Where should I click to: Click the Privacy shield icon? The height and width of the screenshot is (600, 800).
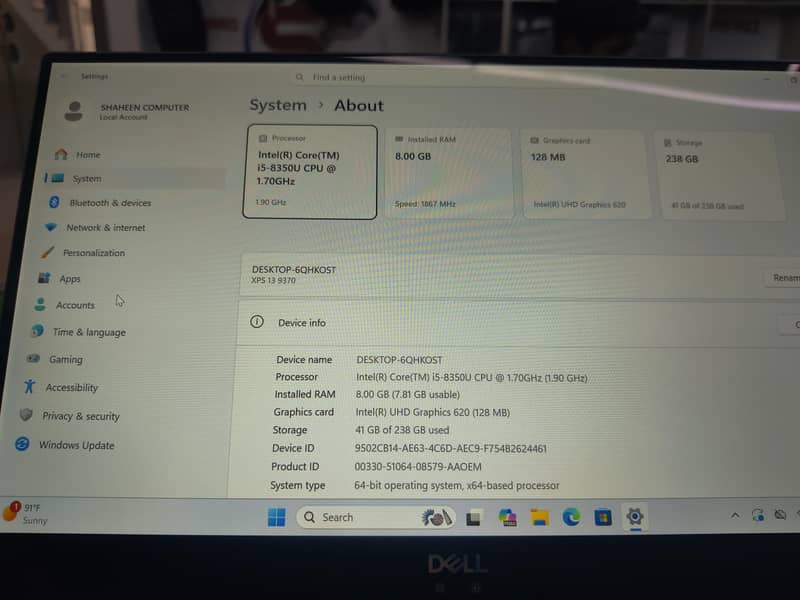pos(26,414)
